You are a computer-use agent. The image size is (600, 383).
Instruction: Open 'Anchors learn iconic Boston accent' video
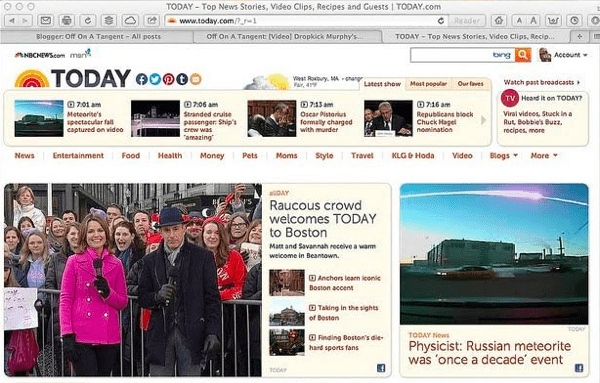[x=344, y=283]
